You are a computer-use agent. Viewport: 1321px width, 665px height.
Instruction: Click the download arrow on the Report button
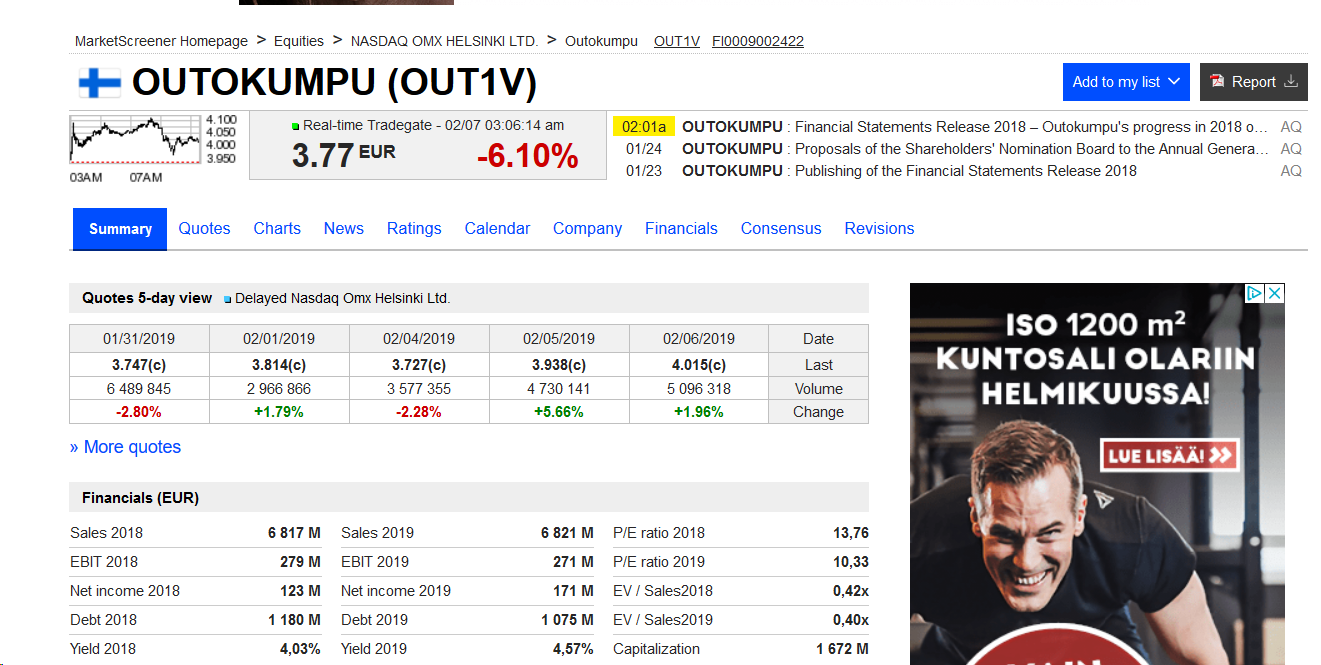[x=1291, y=82]
